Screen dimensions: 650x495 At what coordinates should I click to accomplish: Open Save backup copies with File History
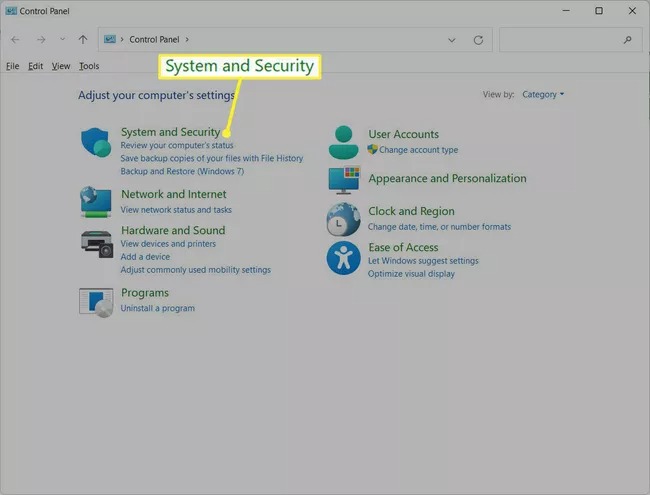[212, 158]
